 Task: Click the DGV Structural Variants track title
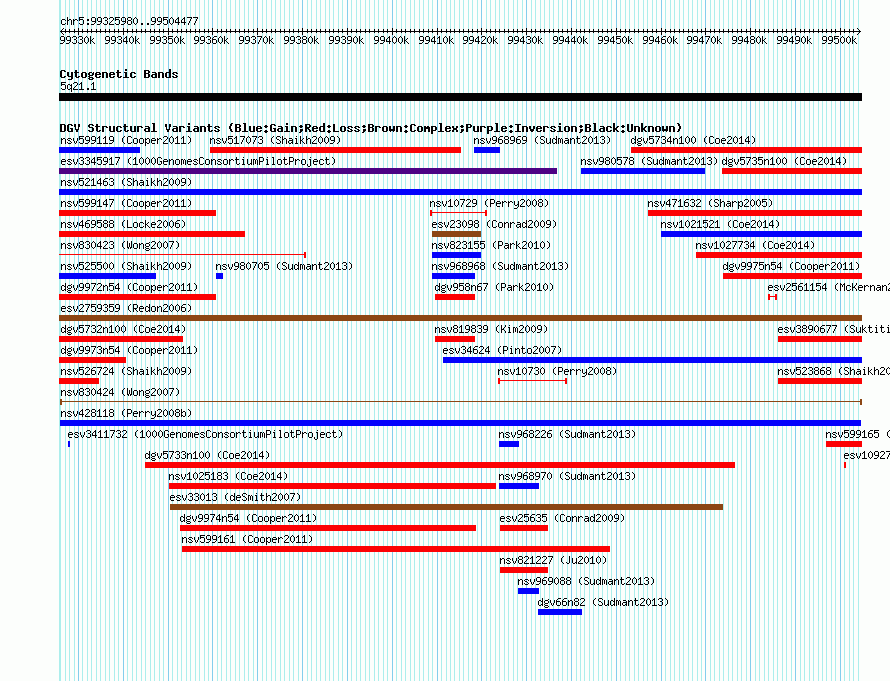[x=371, y=128]
